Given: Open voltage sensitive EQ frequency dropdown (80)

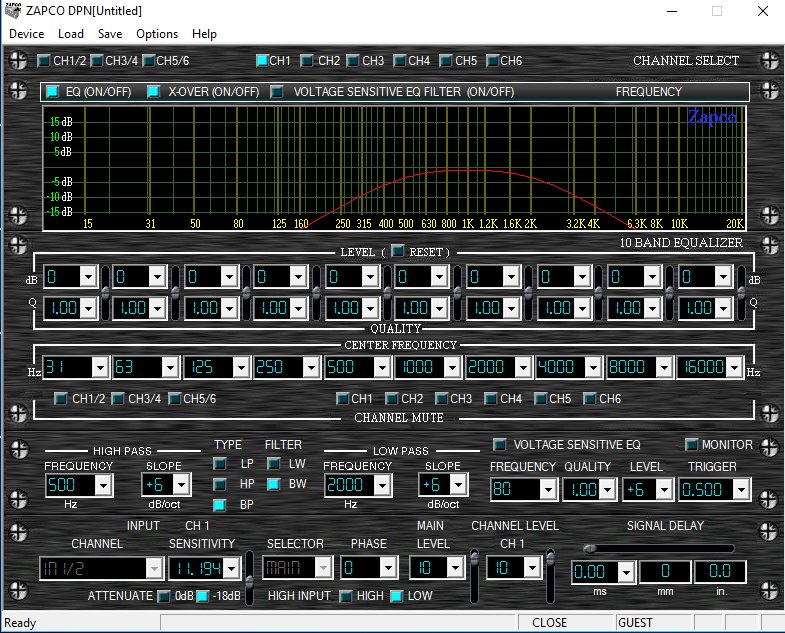Looking at the screenshot, I should [x=548, y=489].
